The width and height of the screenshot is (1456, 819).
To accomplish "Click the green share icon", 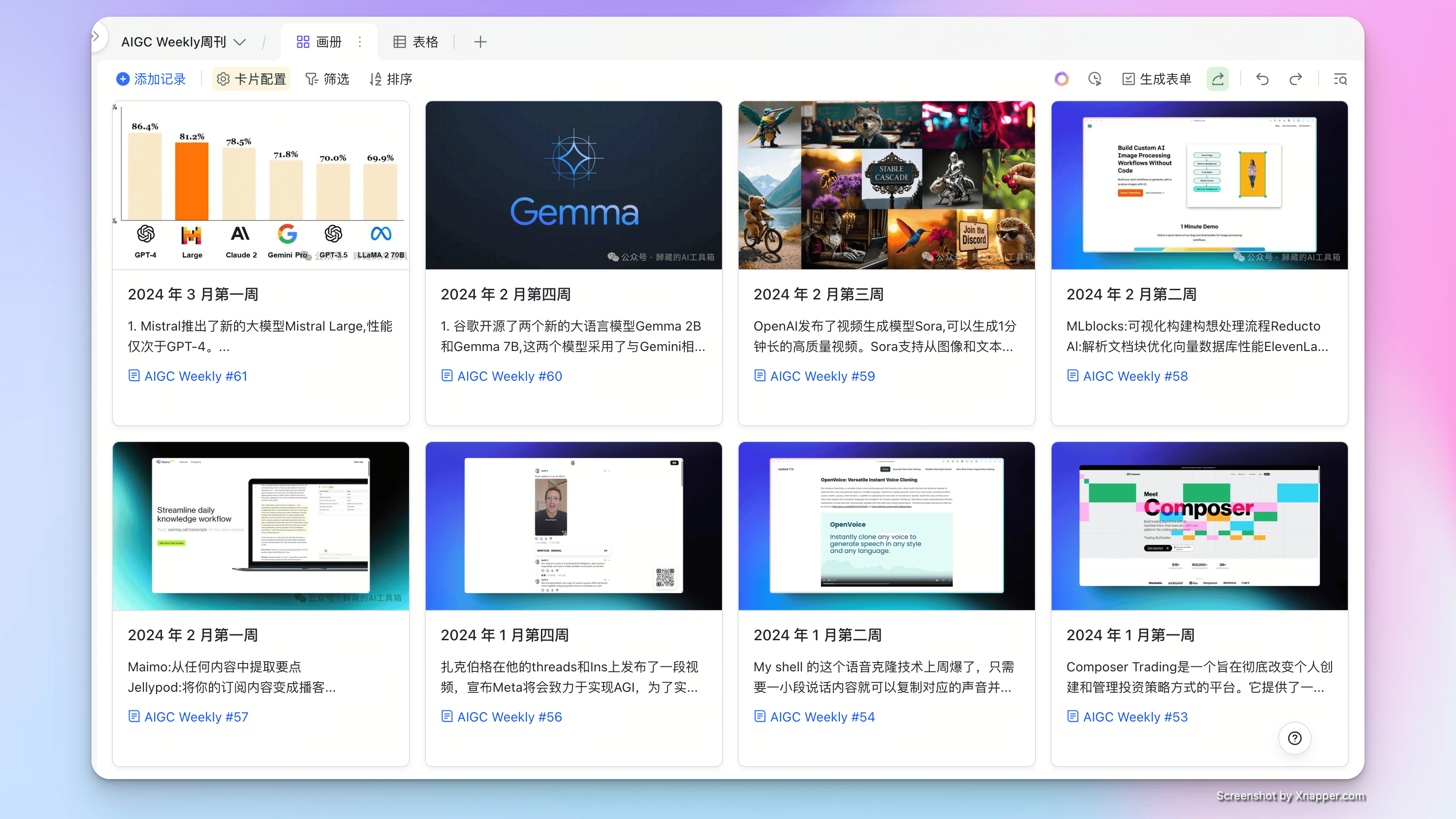I will click(x=1217, y=78).
